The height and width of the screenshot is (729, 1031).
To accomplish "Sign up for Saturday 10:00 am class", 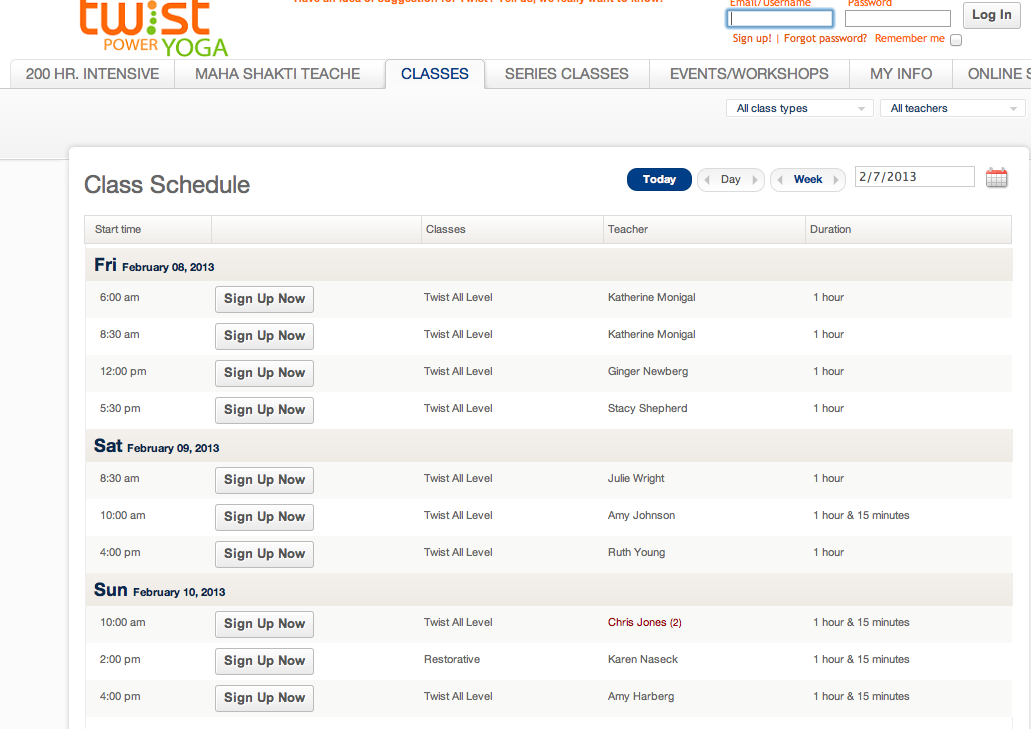I will pyautogui.click(x=264, y=517).
